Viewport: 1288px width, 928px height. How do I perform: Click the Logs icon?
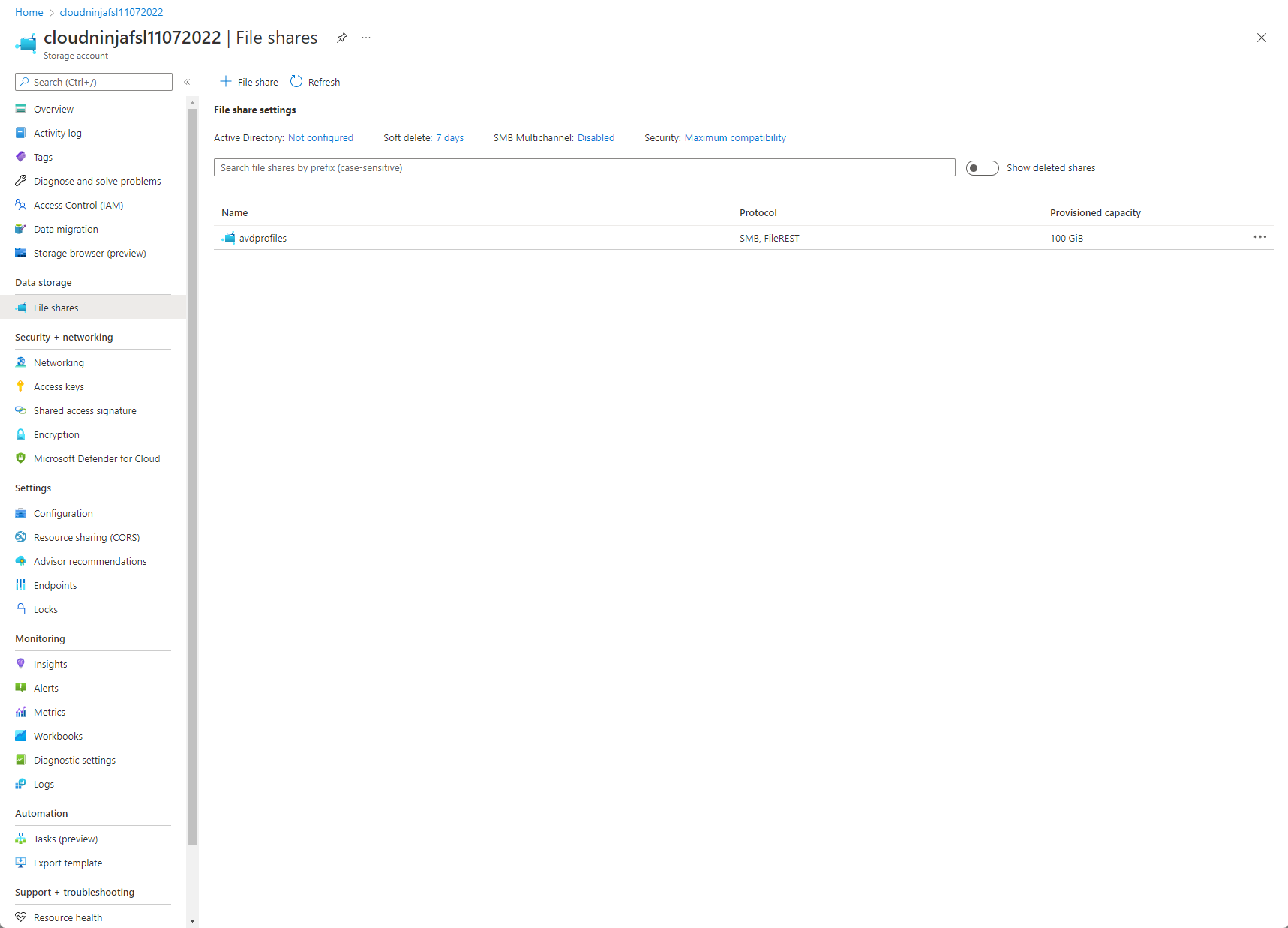tap(21, 784)
